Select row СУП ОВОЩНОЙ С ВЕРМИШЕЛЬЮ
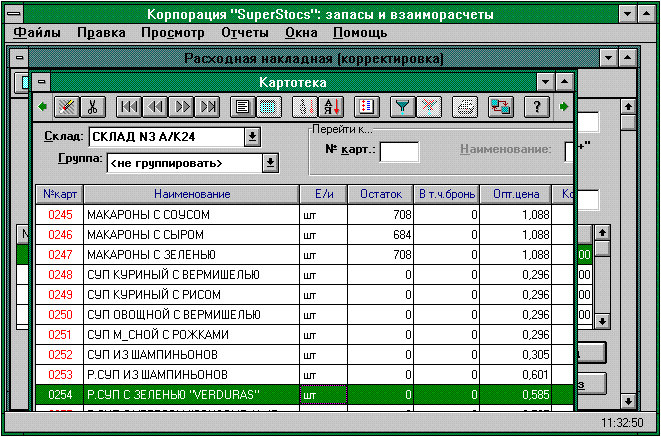 click(304, 315)
